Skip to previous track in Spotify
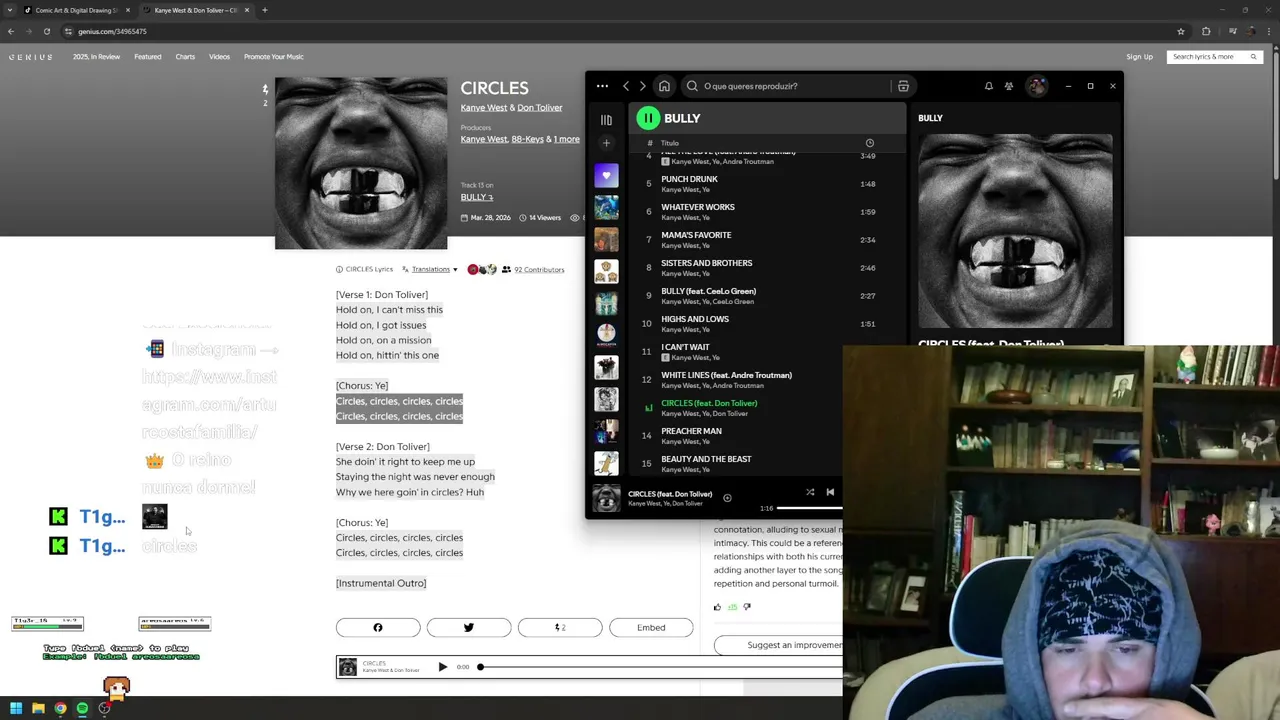The height and width of the screenshot is (720, 1280). 830,492
